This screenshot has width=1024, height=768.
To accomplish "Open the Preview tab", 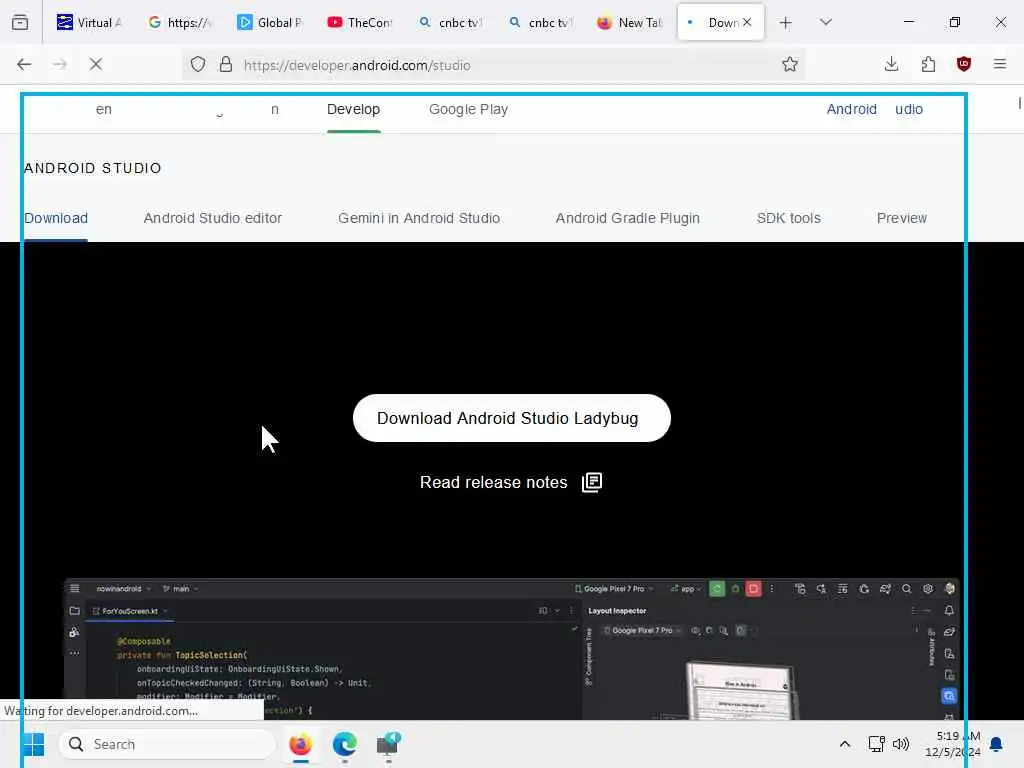I will pos(902,218).
